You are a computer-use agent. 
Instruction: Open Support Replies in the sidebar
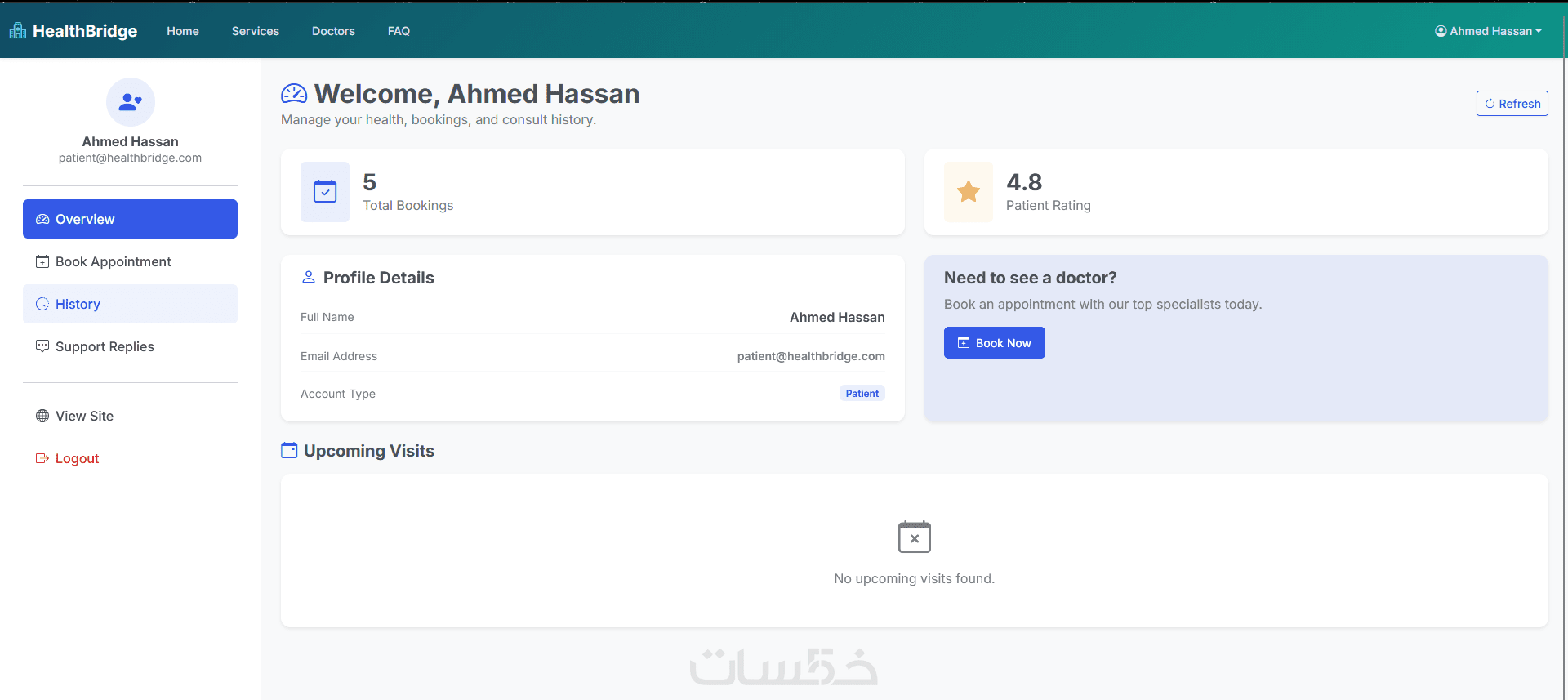pos(130,346)
